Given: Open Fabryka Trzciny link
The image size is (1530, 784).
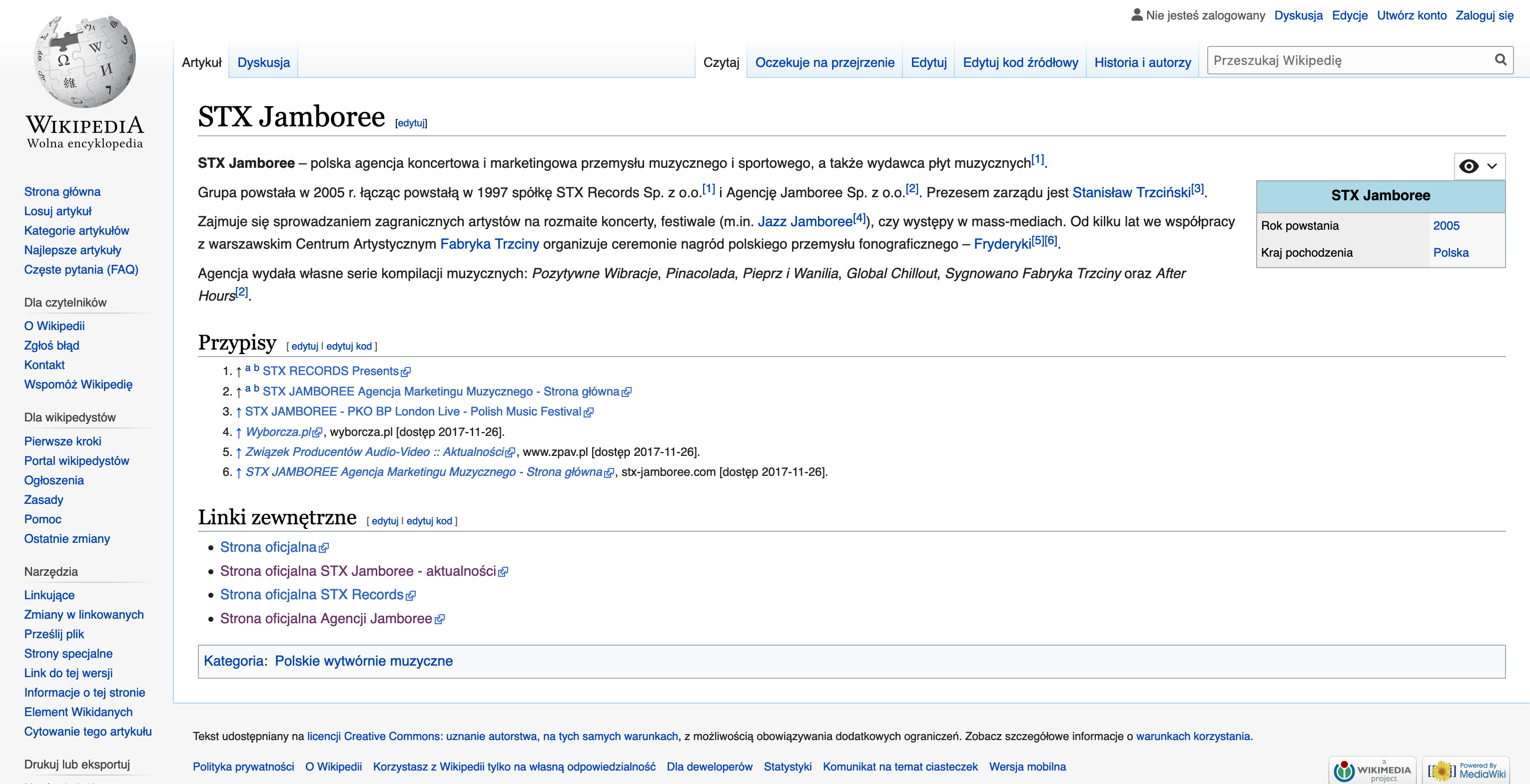Looking at the screenshot, I should (x=489, y=244).
